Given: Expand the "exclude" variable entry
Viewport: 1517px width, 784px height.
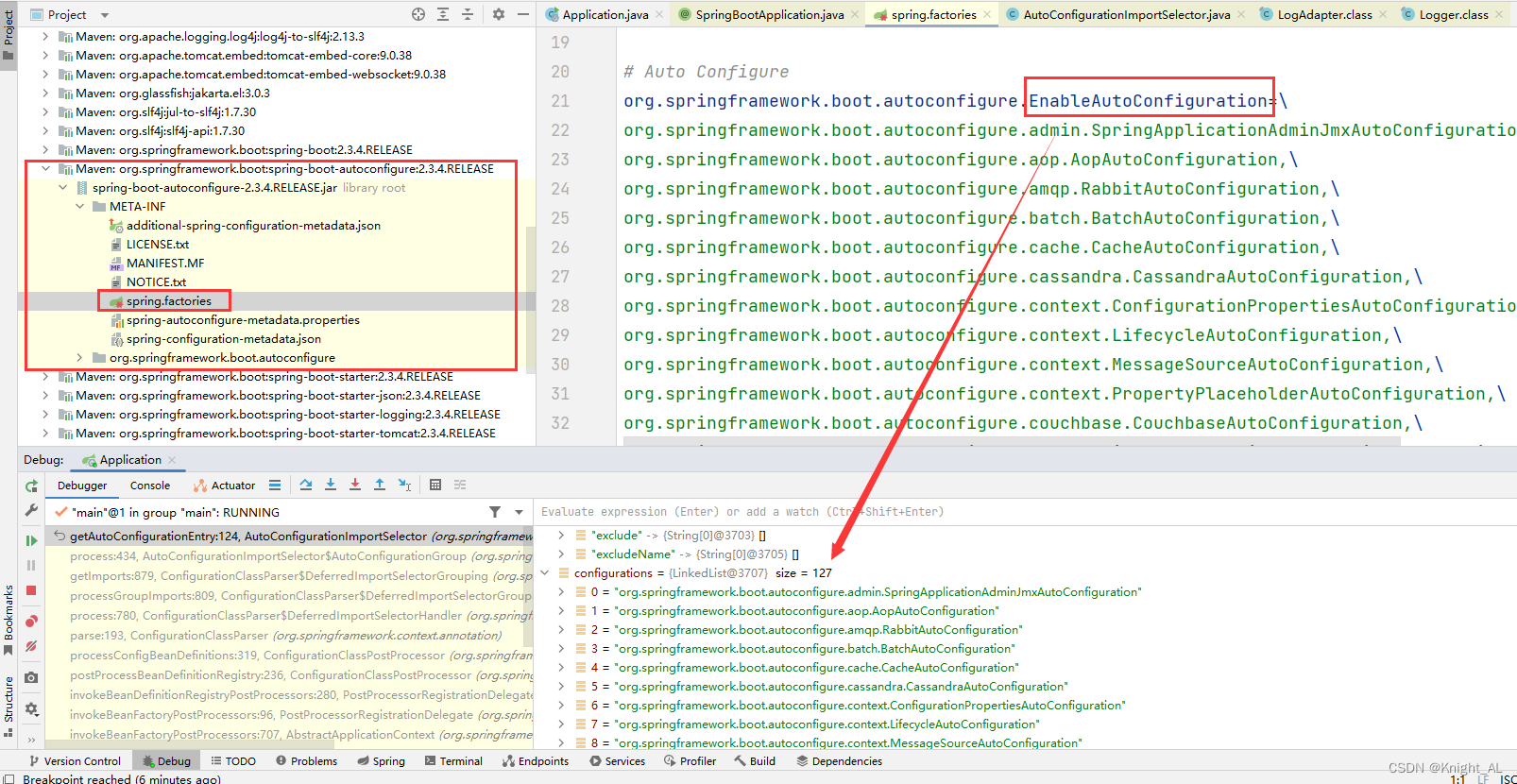Looking at the screenshot, I should coord(562,536).
